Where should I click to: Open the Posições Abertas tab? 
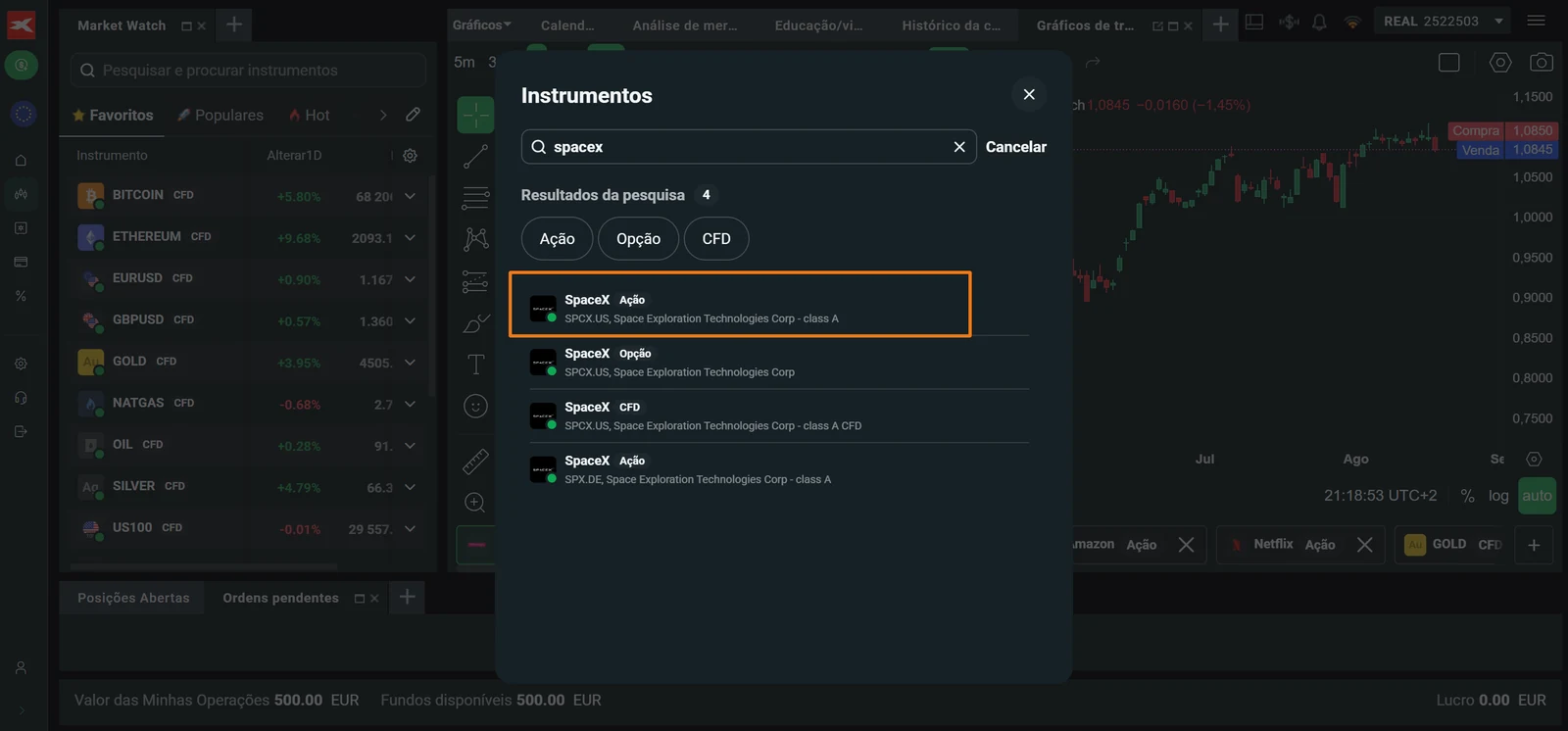(133, 598)
